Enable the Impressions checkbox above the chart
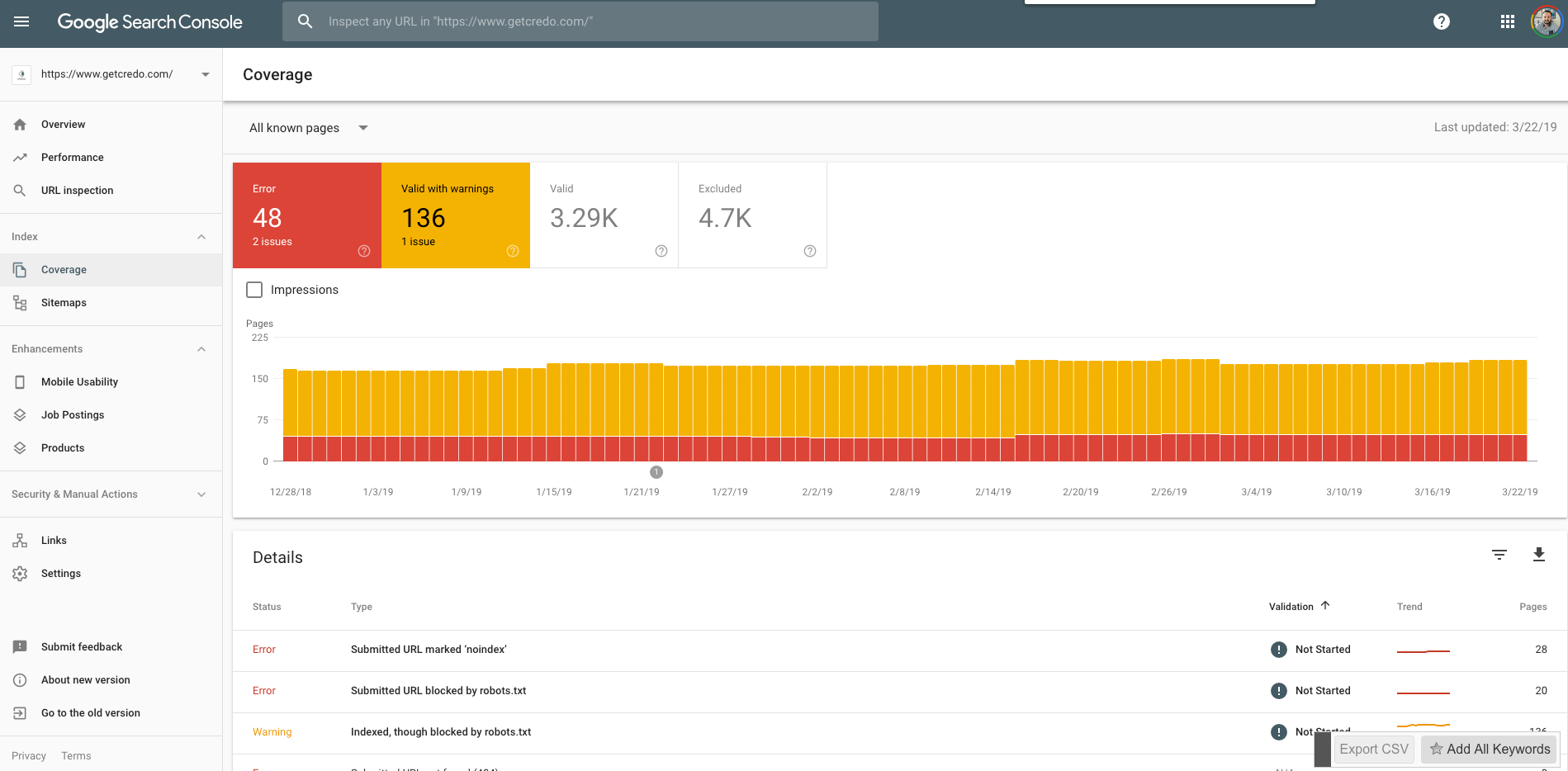This screenshot has height=771, width=1568. click(254, 290)
